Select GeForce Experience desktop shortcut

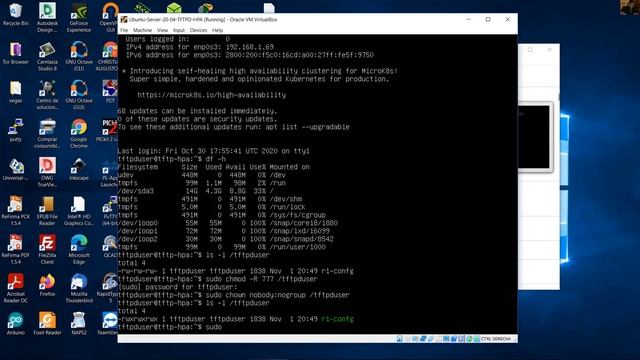coord(79,17)
